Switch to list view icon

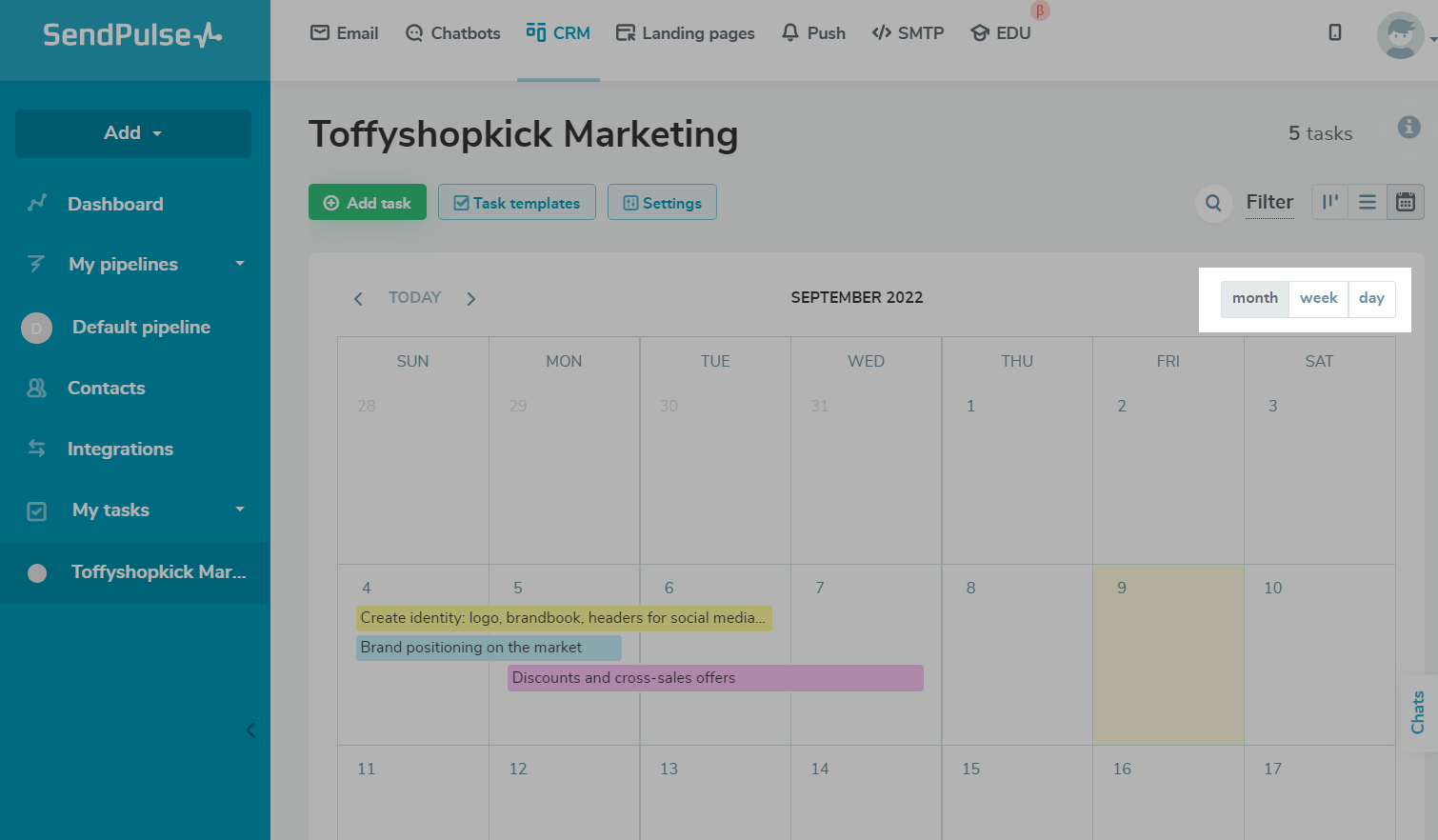pyautogui.click(x=1368, y=202)
